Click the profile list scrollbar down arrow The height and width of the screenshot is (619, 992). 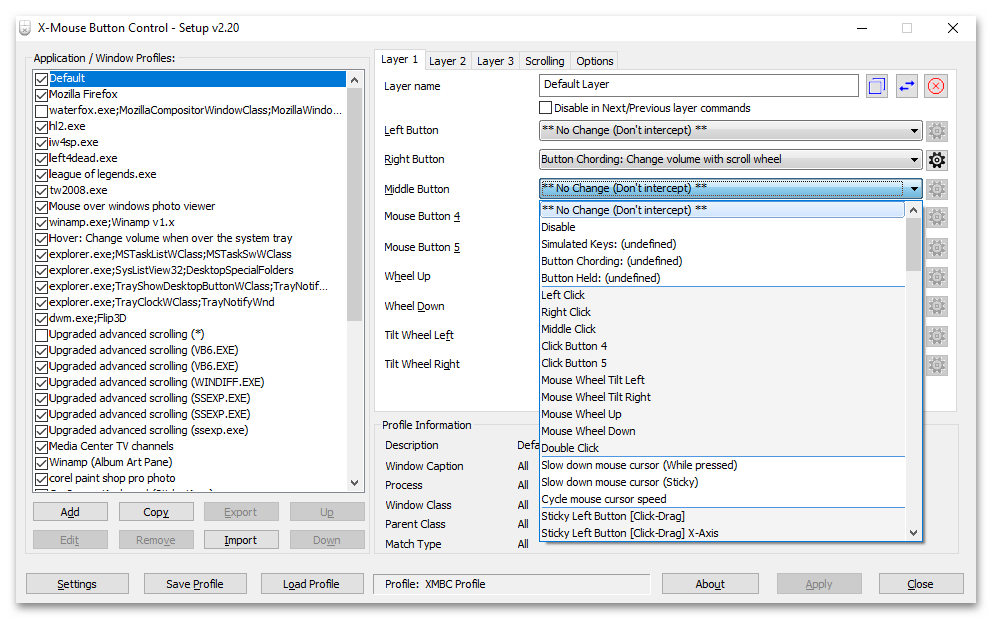pos(354,483)
